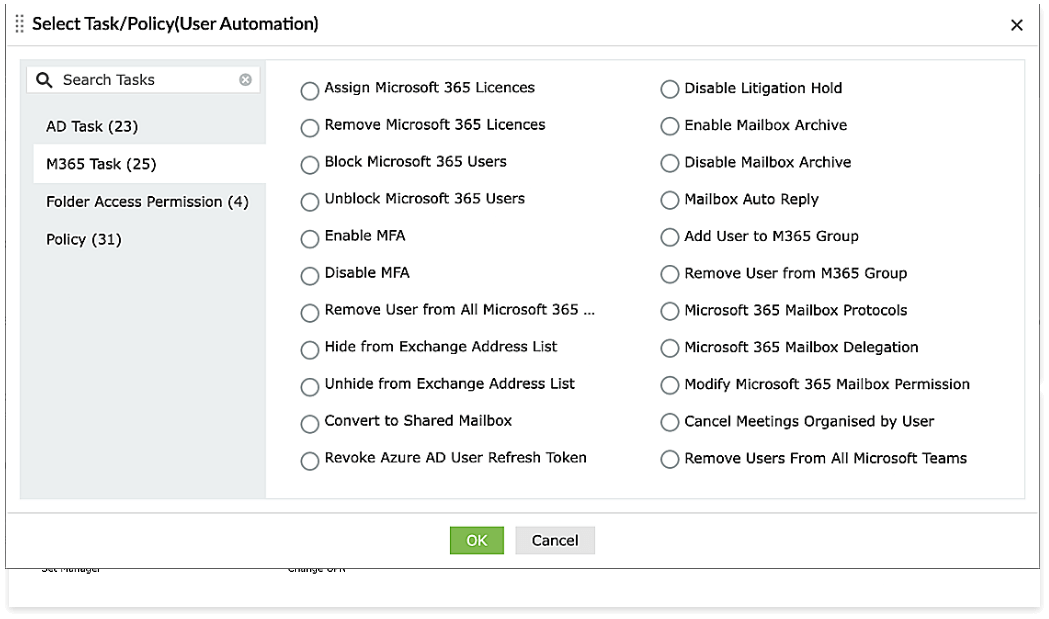Choose Mailbox Auto Reply task
Screen dimensions: 1049x619
click(x=670, y=202)
